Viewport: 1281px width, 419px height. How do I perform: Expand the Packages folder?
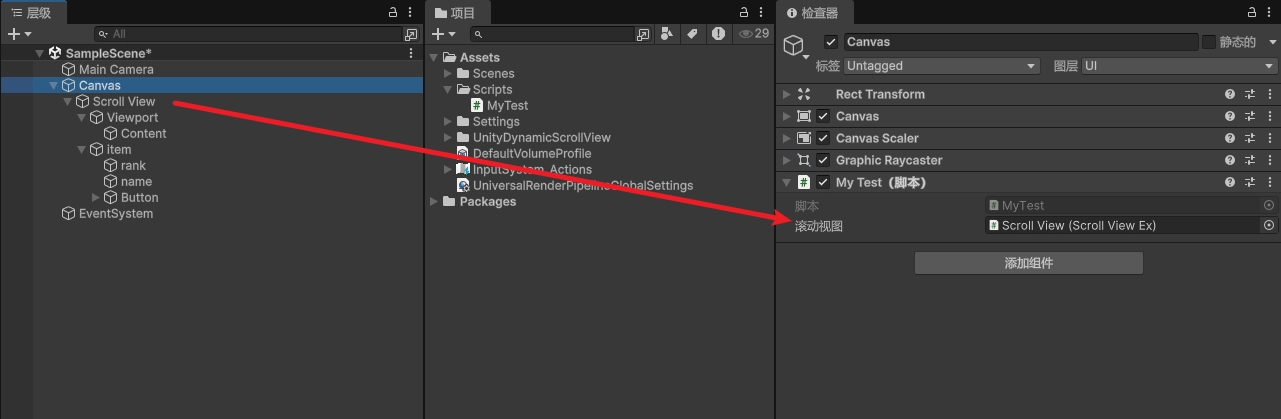[x=434, y=202]
